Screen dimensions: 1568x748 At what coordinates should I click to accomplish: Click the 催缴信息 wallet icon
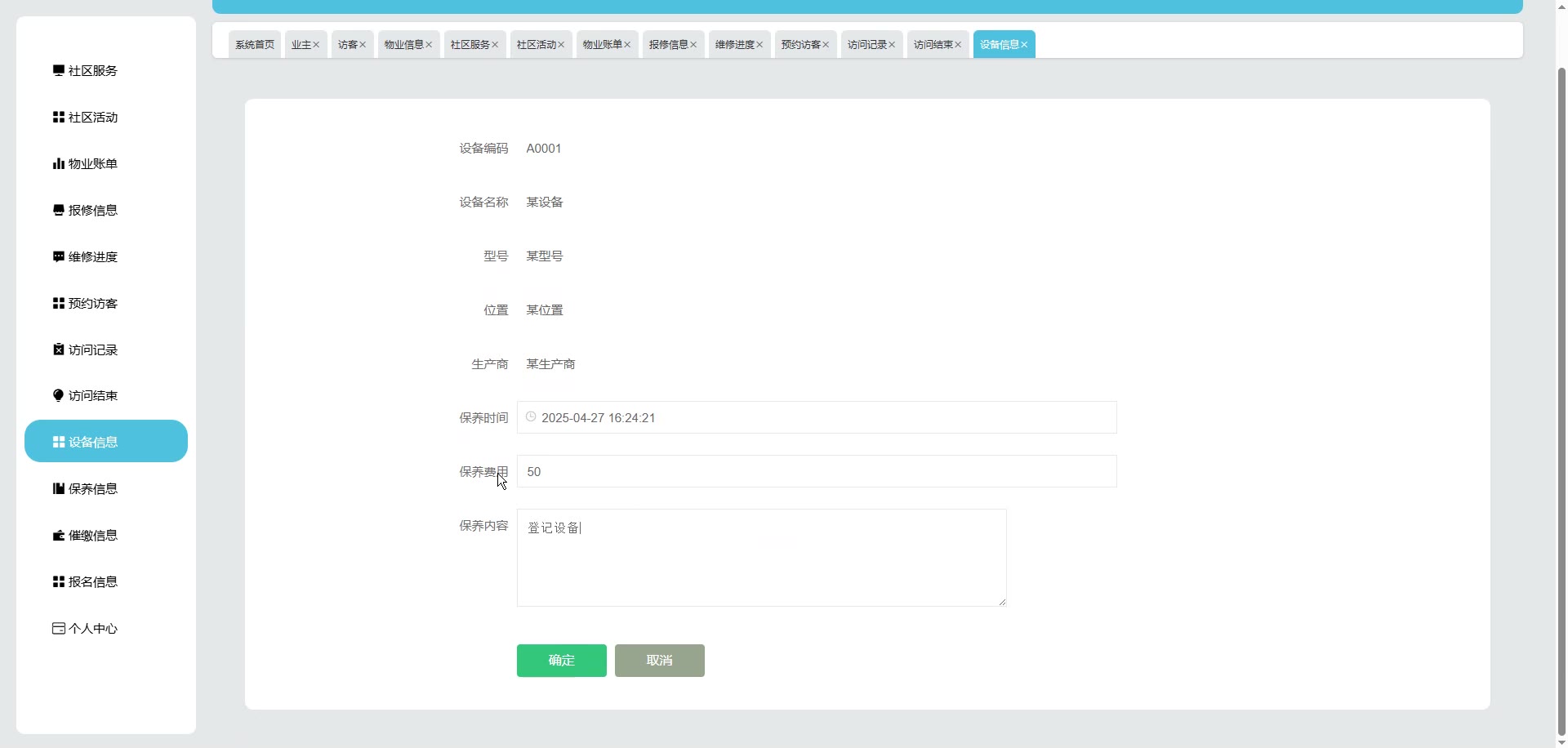tap(58, 536)
